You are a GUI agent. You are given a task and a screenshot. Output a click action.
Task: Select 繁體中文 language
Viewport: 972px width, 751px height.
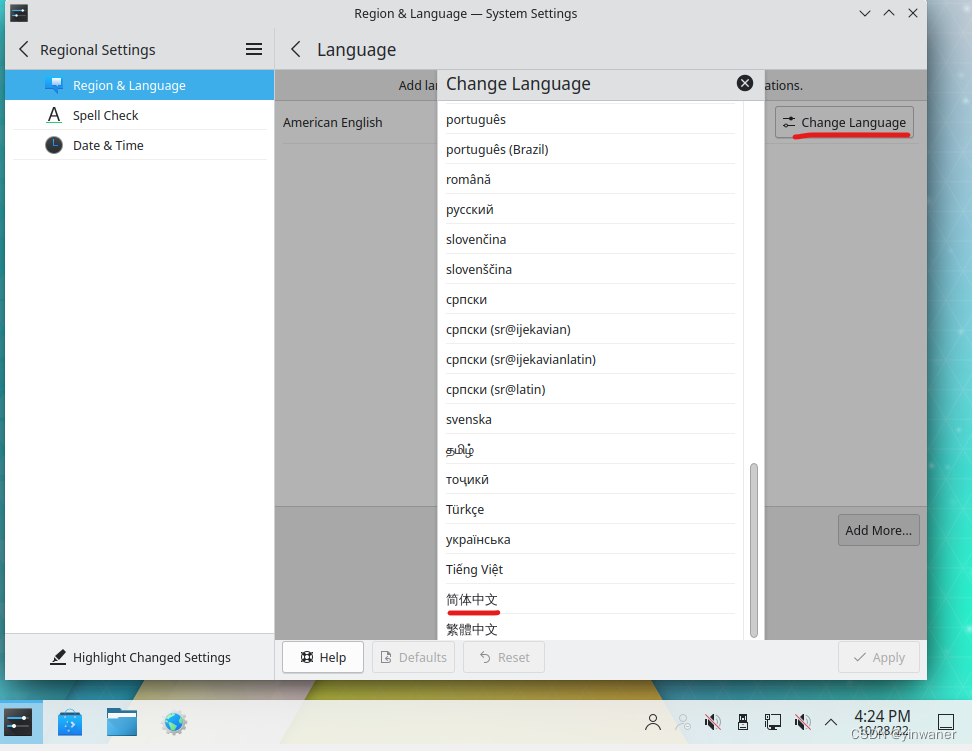pyautogui.click(x=590, y=628)
